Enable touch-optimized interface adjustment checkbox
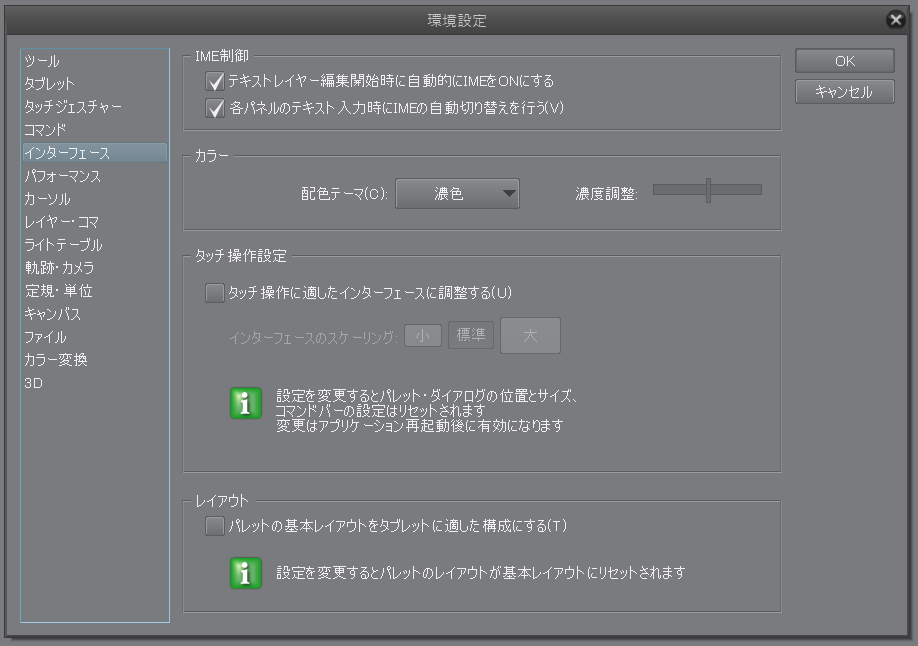Viewport: 918px width, 646px height. [215, 293]
